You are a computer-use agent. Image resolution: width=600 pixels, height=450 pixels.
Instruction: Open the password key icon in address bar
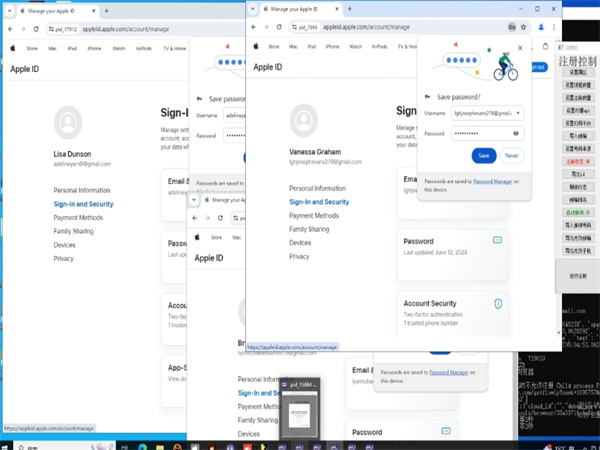coord(510,27)
